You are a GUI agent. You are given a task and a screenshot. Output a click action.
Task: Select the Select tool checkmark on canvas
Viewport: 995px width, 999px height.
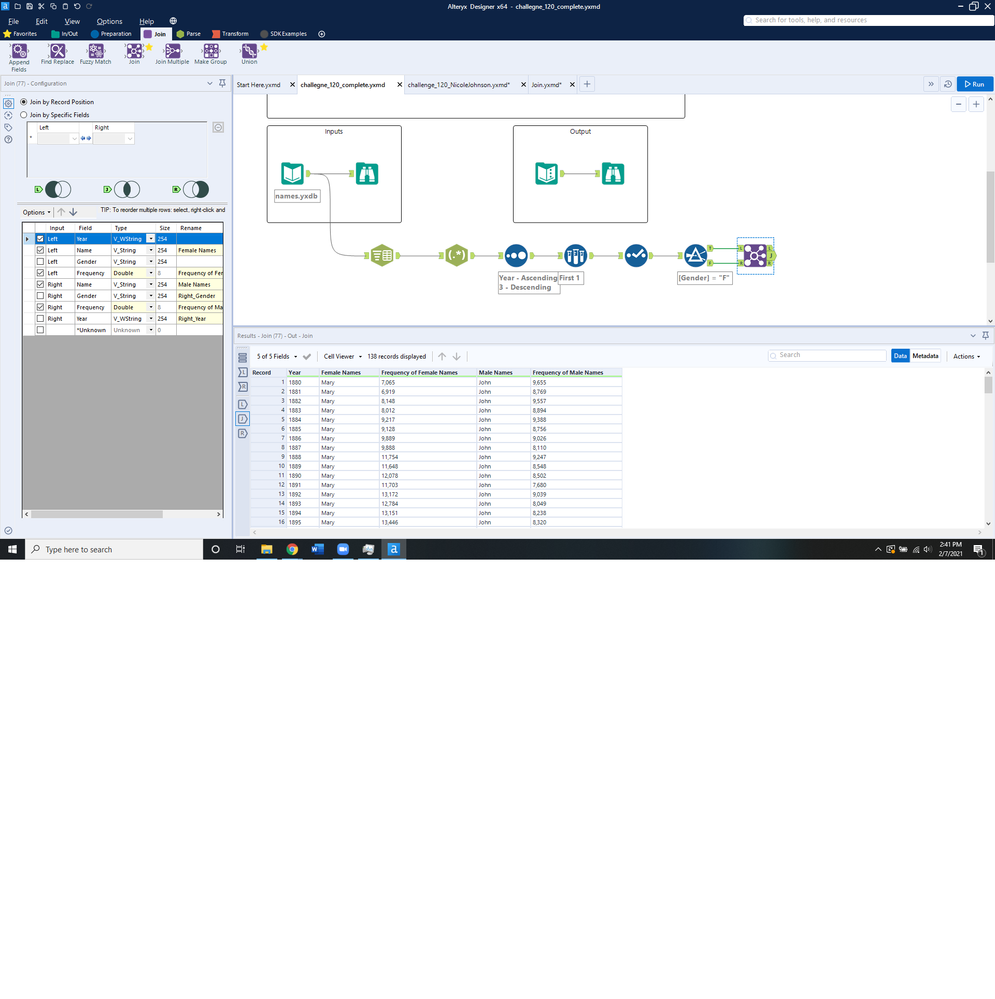[636, 255]
